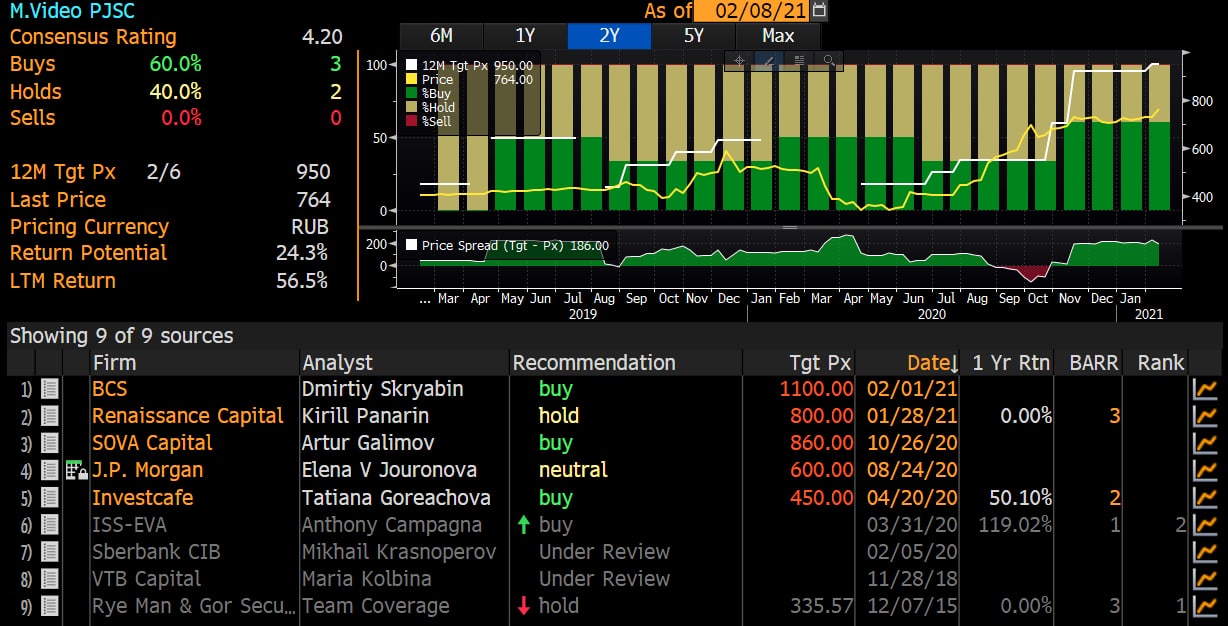Switch chart range to 5Y

[x=693, y=36]
